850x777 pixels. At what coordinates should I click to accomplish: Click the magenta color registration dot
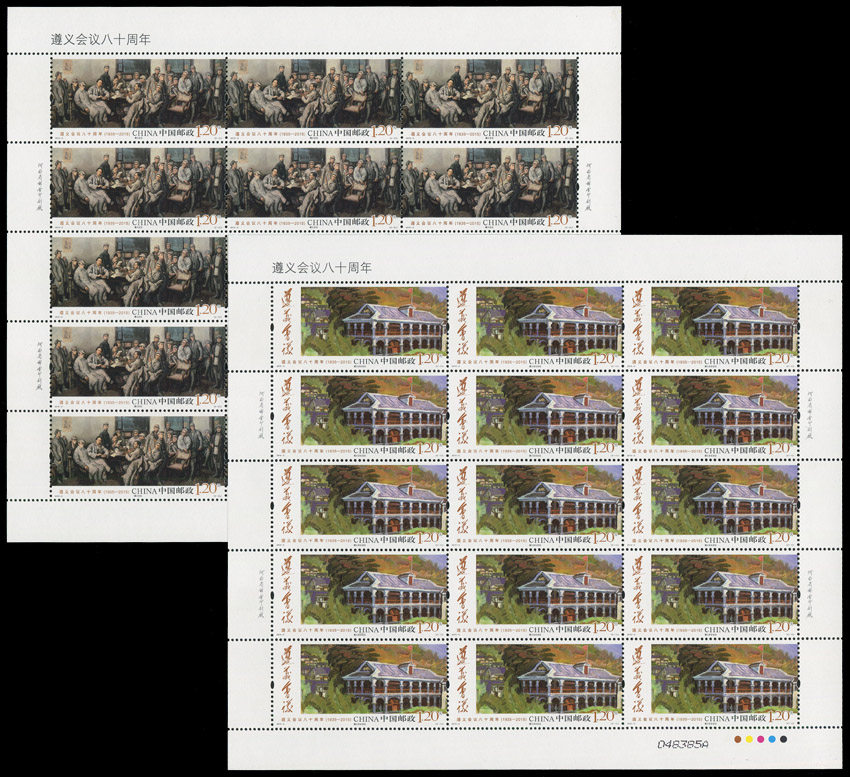761,739
